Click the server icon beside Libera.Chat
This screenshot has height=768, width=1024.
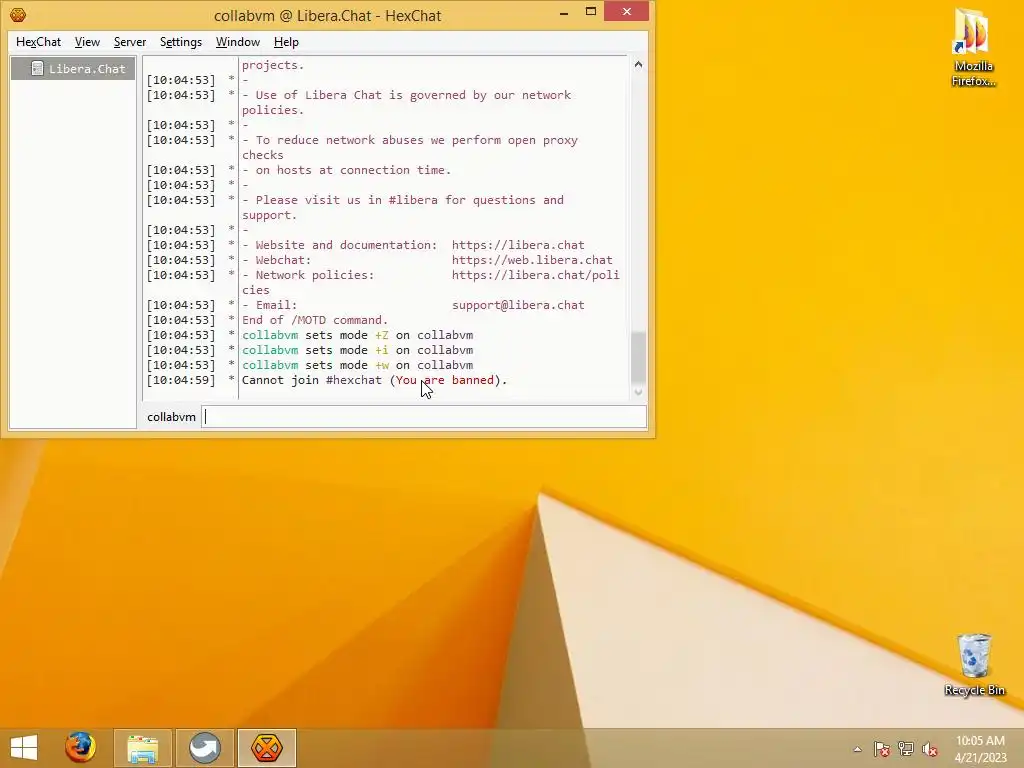tap(37, 69)
